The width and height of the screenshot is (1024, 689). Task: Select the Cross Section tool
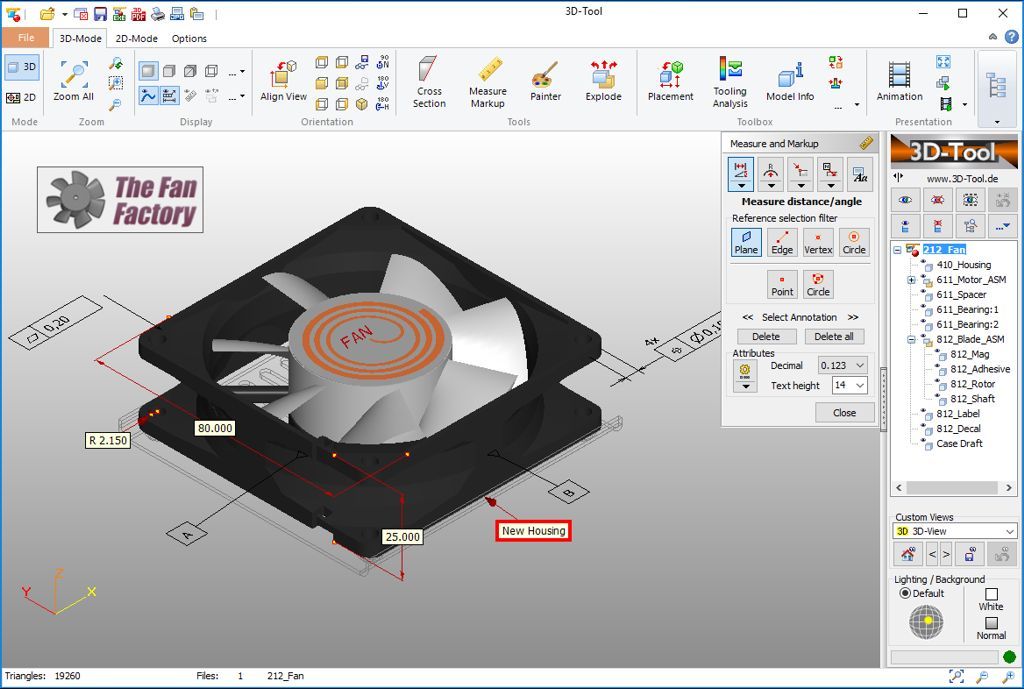pos(429,82)
